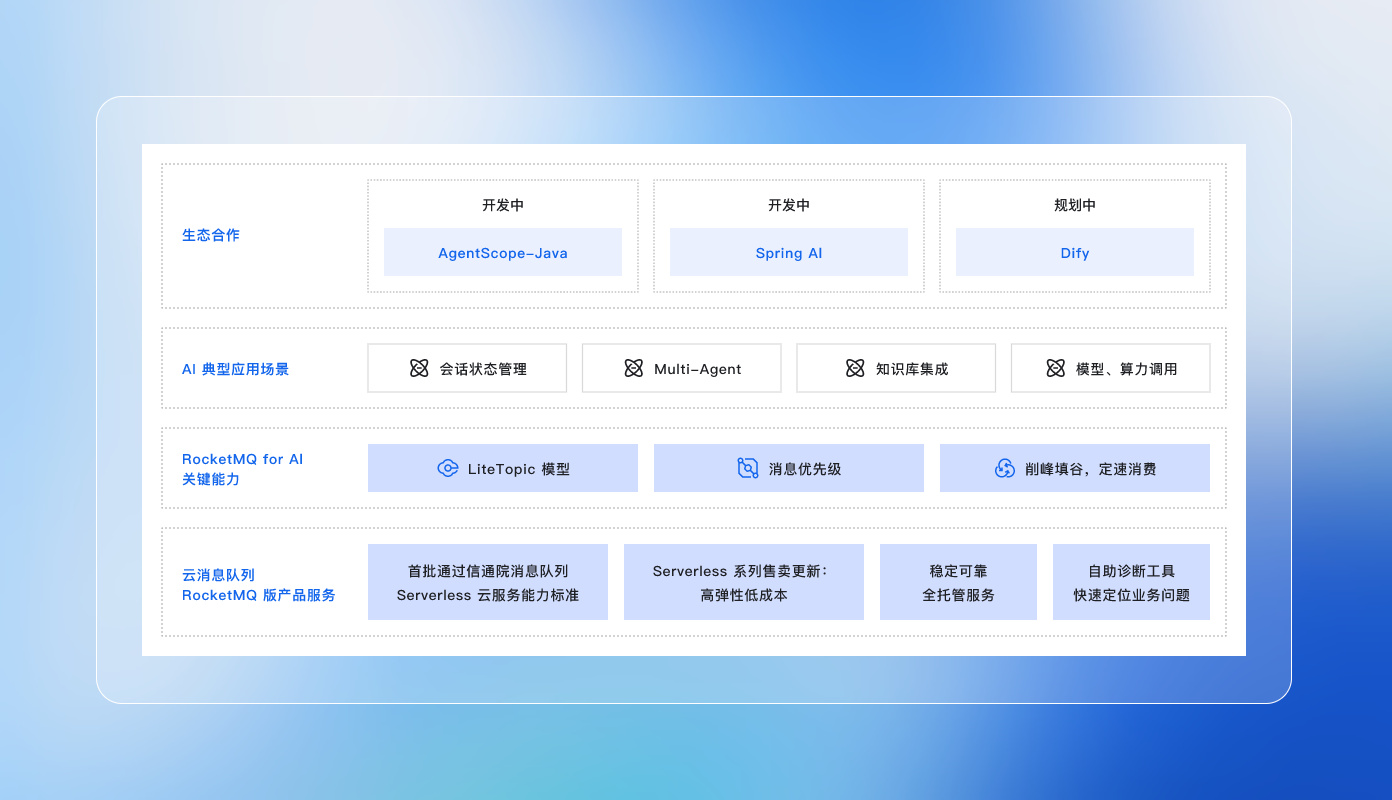Click the atom icon beside 知识库集成

[x=855, y=369]
